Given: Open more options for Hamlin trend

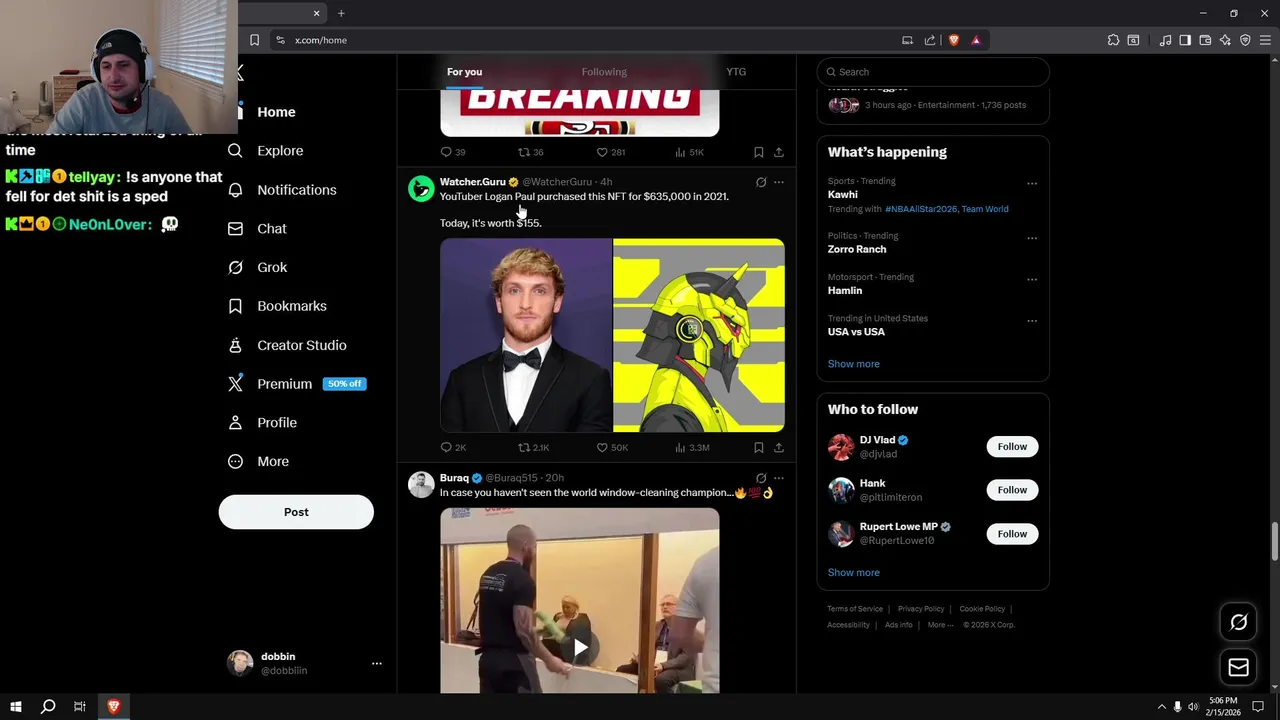Looking at the screenshot, I should (1032, 280).
